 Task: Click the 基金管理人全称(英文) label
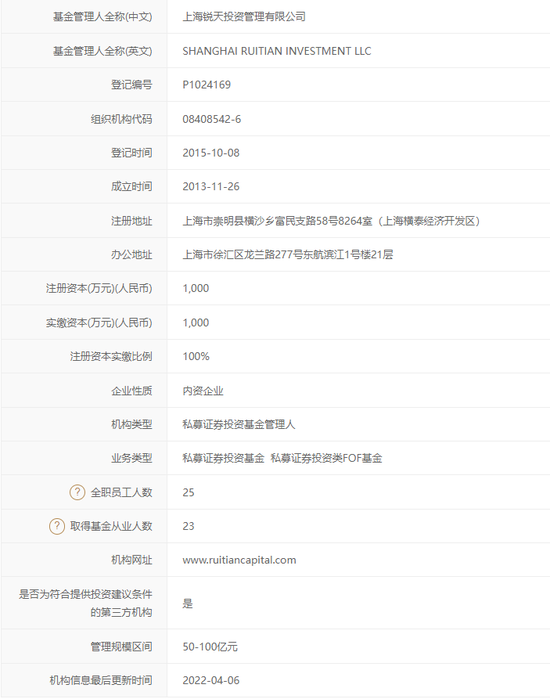(x=103, y=51)
